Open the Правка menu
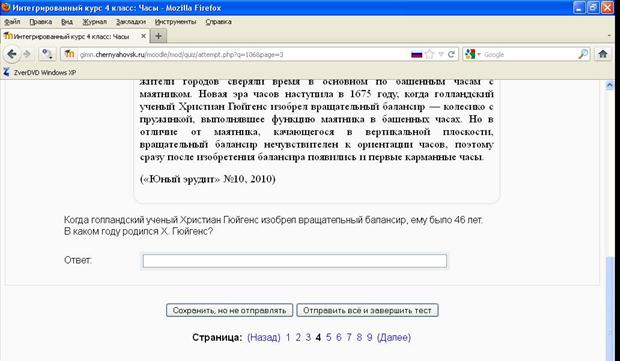Screen dimensions: 620x361 coord(41,22)
